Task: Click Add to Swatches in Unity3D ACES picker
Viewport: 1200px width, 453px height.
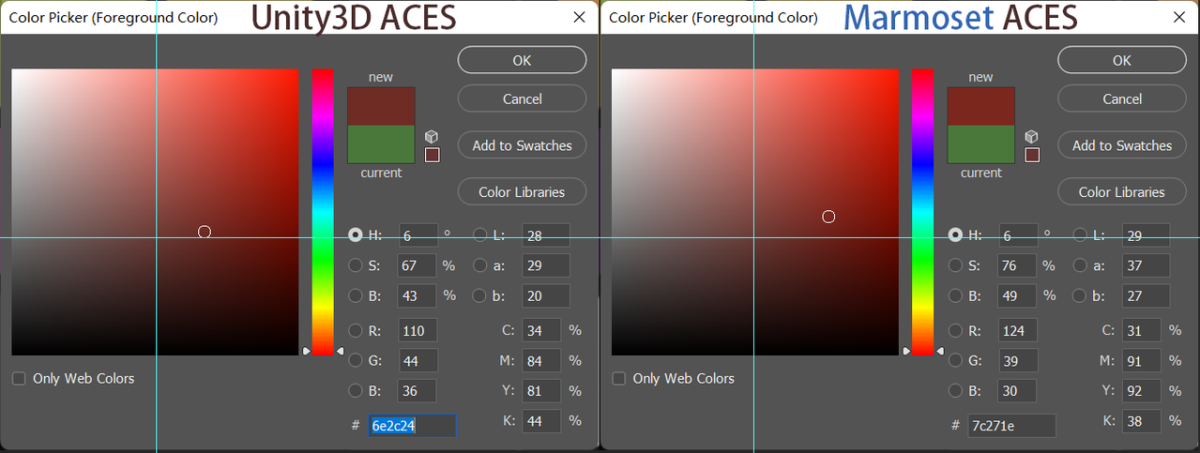Action: coord(522,145)
